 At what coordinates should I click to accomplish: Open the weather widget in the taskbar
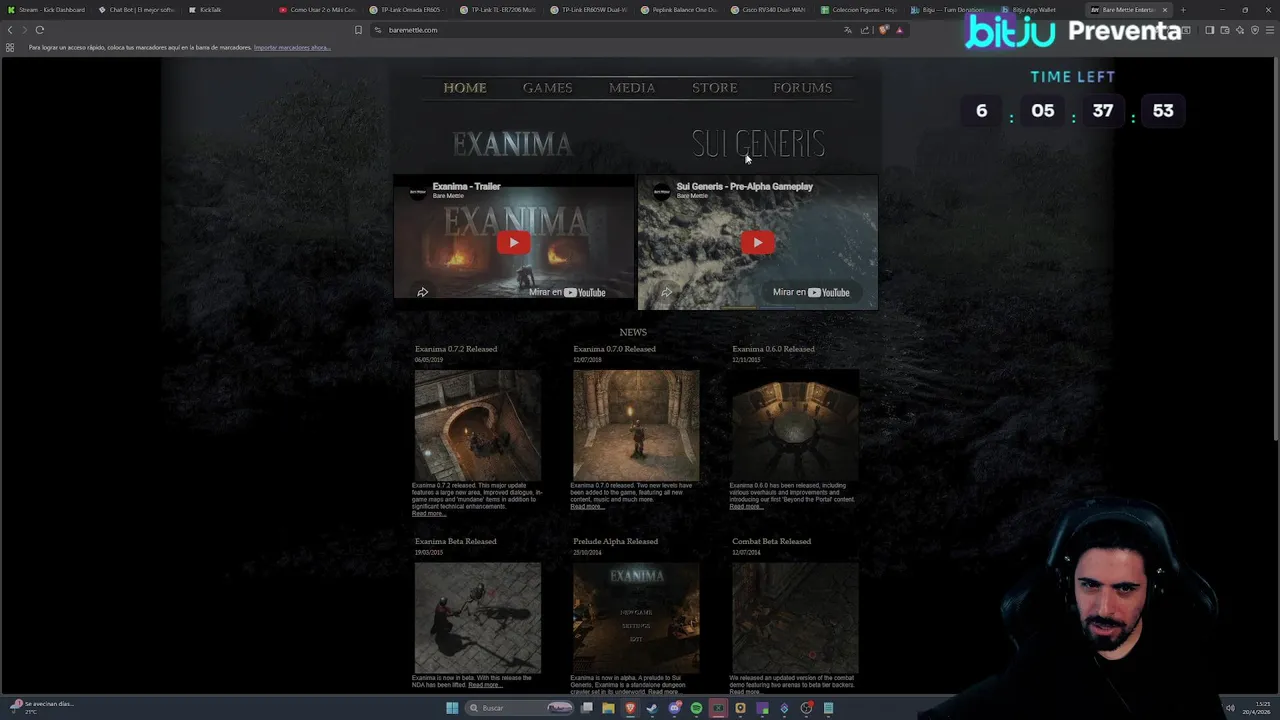point(43,707)
